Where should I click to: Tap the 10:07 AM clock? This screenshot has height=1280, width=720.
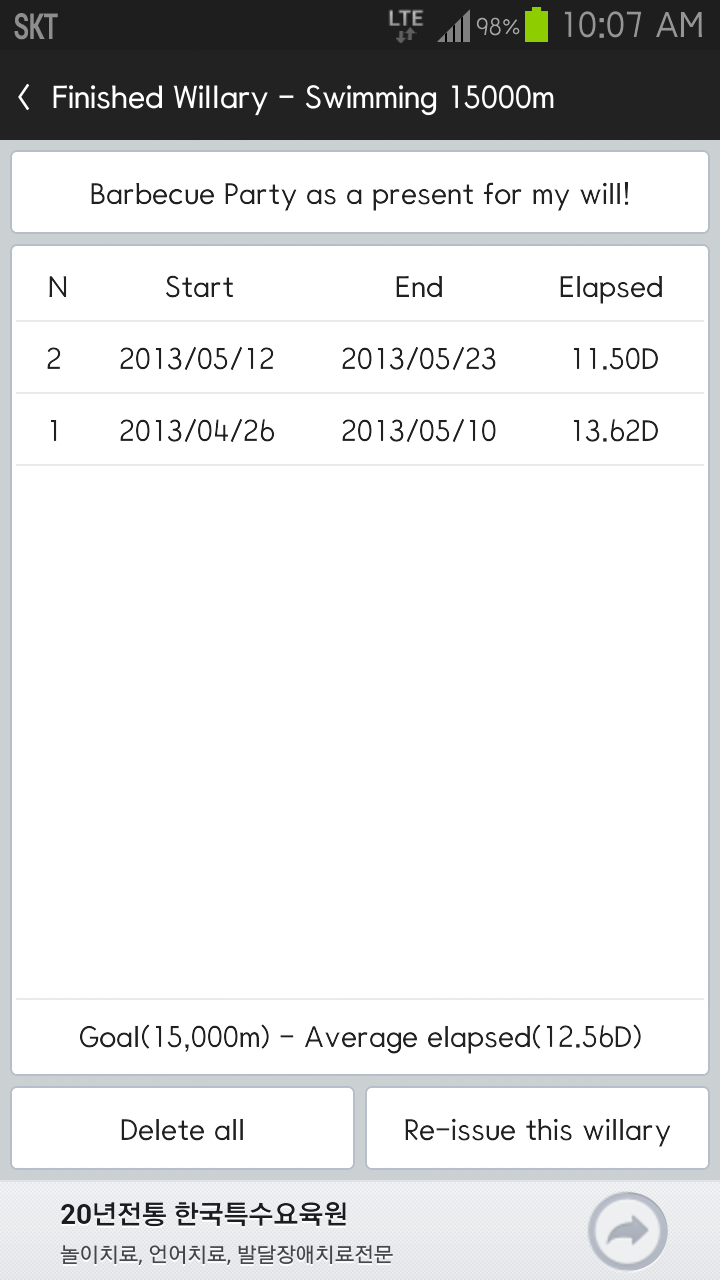[x=632, y=25]
